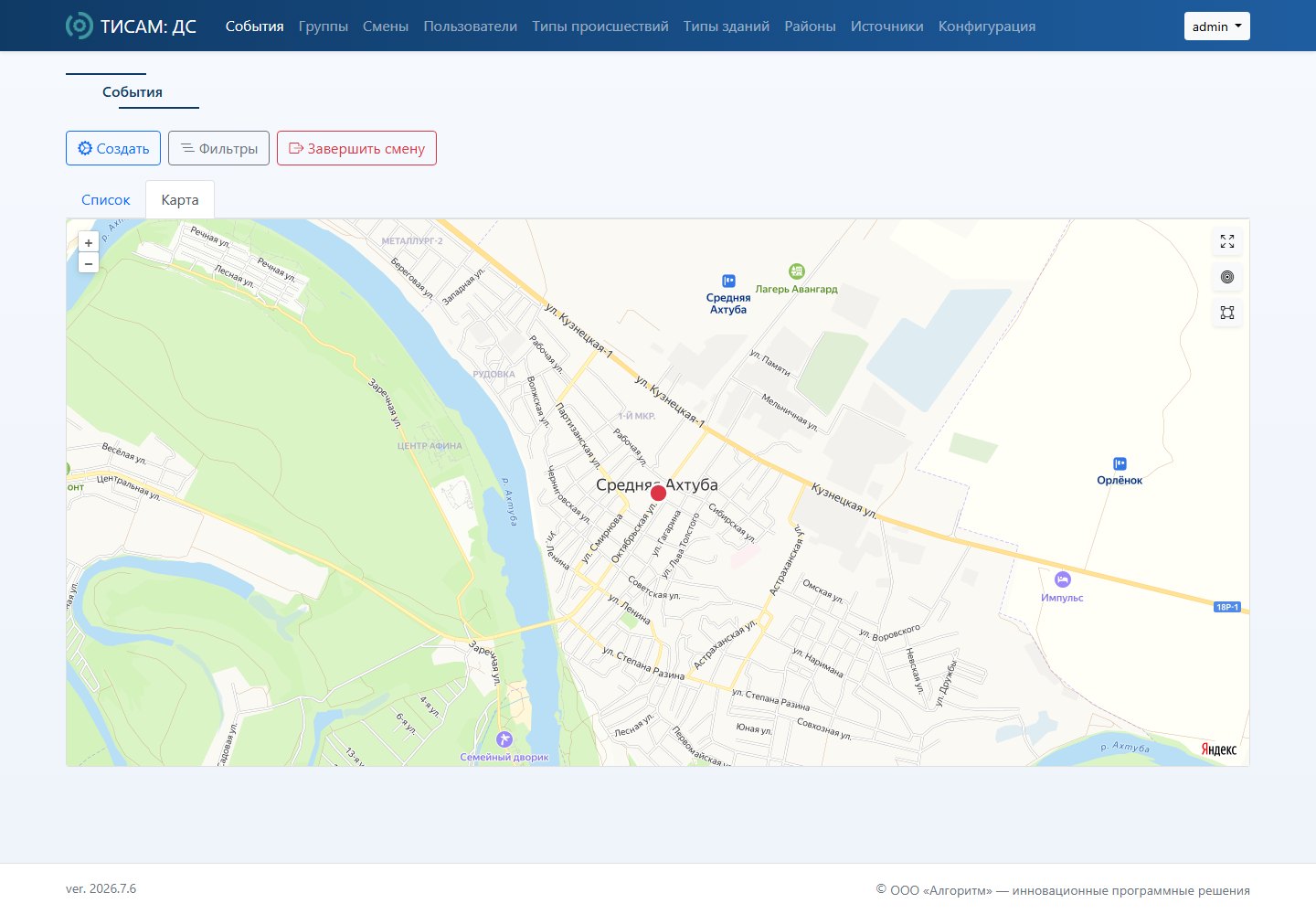Click the 1-Й МКР. label on map

coord(636,416)
